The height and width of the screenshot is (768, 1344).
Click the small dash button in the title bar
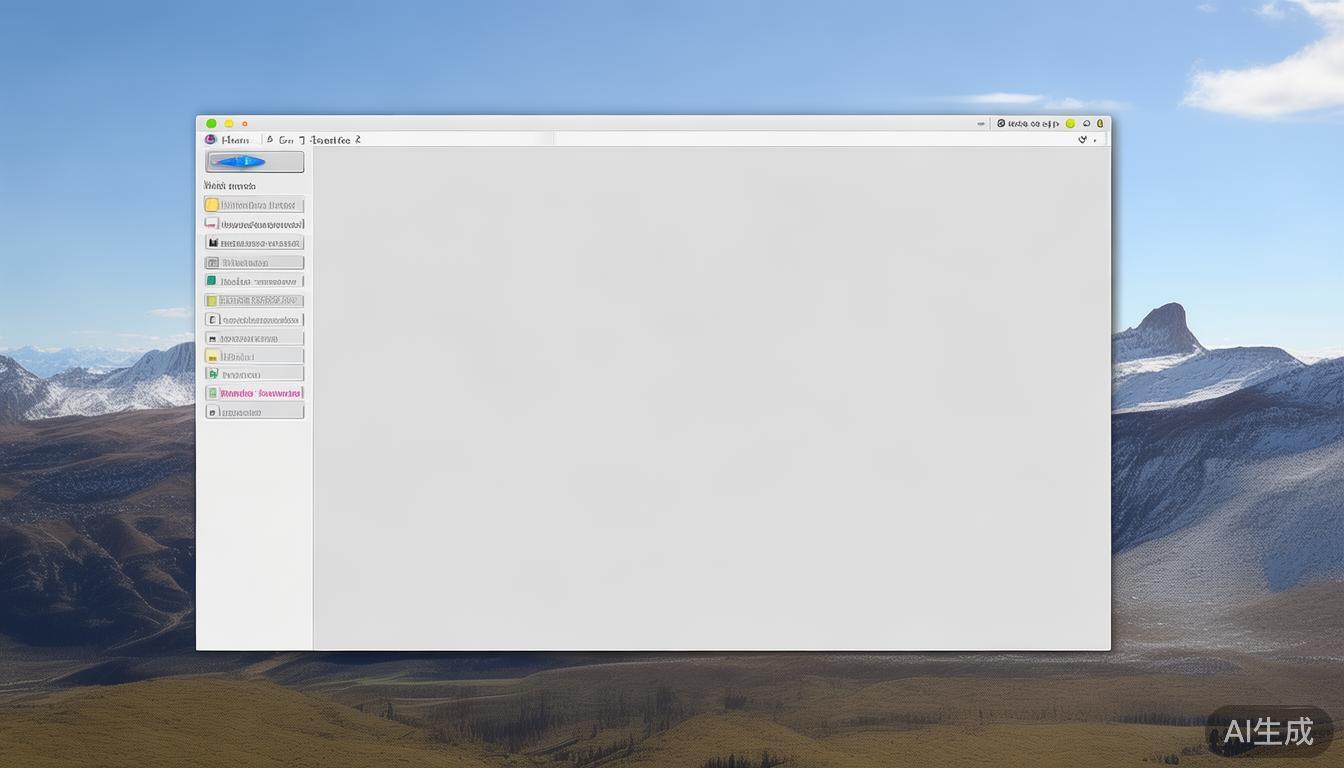tap(981, 124)
